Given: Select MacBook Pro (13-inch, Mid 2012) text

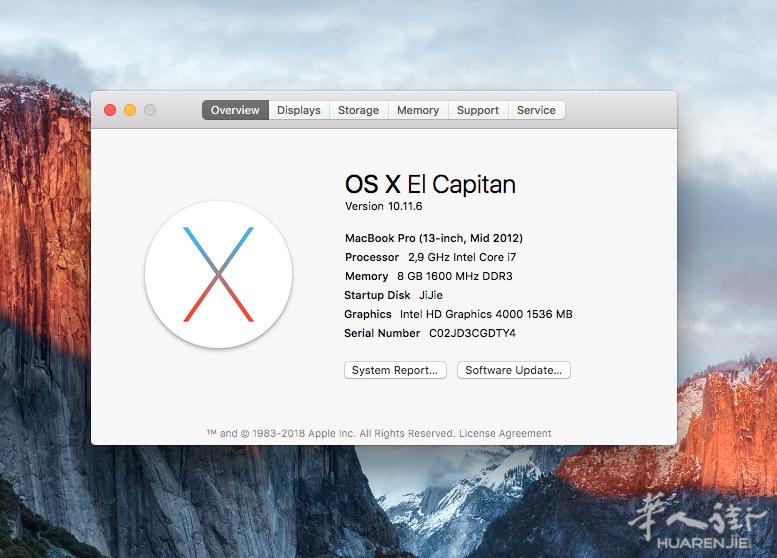Looking at the screenshot, I should 434,238.
